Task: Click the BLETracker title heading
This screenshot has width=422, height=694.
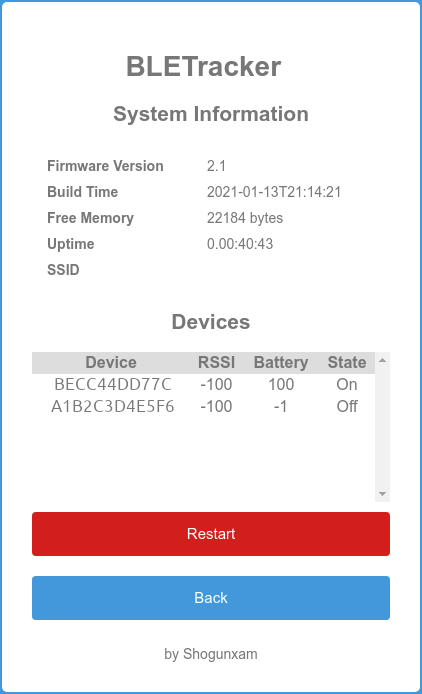Action: click(204, 67)
